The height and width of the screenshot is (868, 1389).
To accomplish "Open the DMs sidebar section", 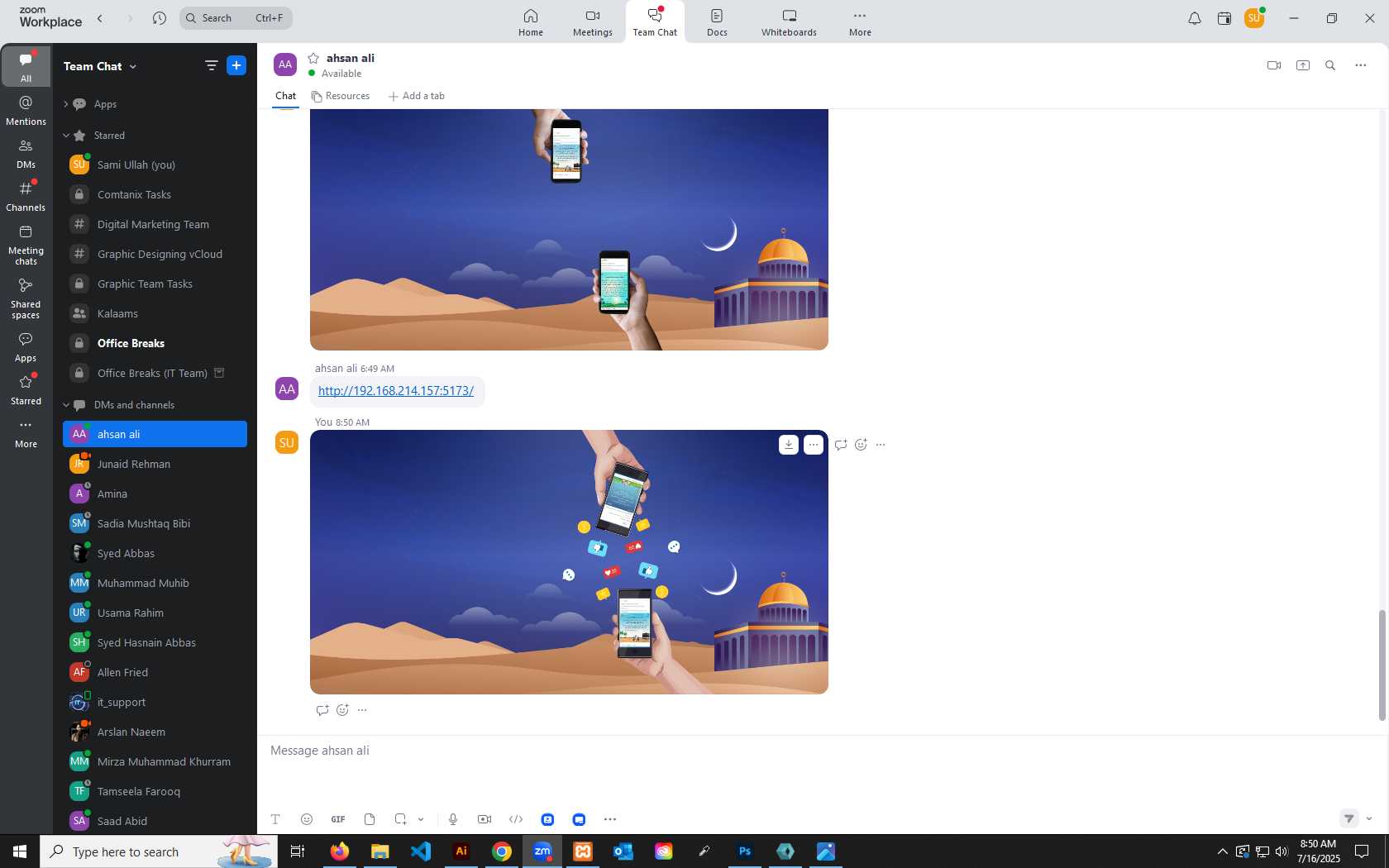I will 26,153.
